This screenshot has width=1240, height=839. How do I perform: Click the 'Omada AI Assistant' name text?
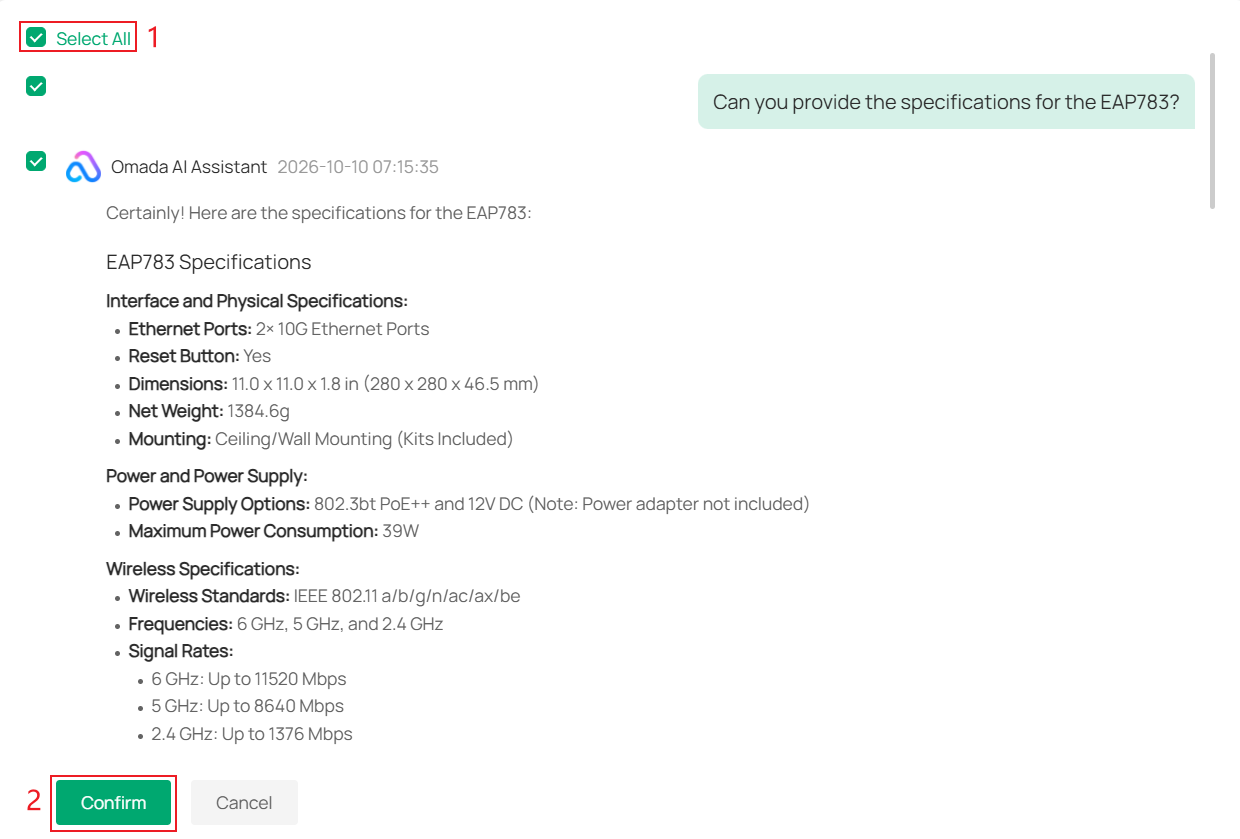[x=189, y=167]
